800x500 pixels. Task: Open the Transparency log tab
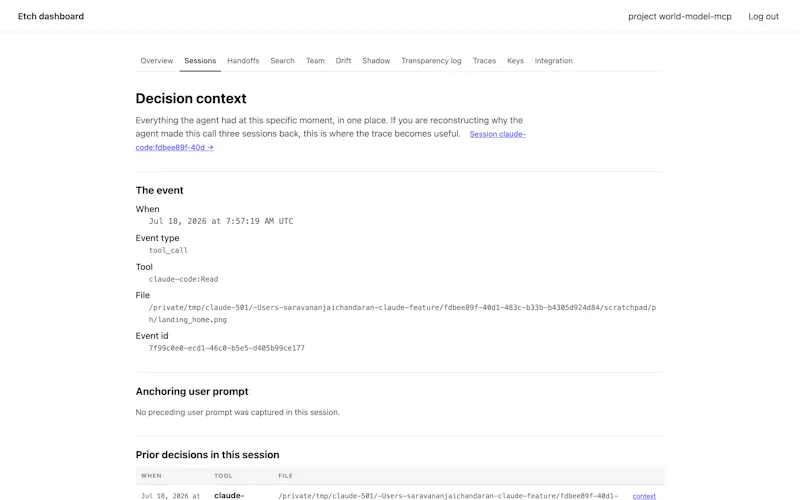431,61
